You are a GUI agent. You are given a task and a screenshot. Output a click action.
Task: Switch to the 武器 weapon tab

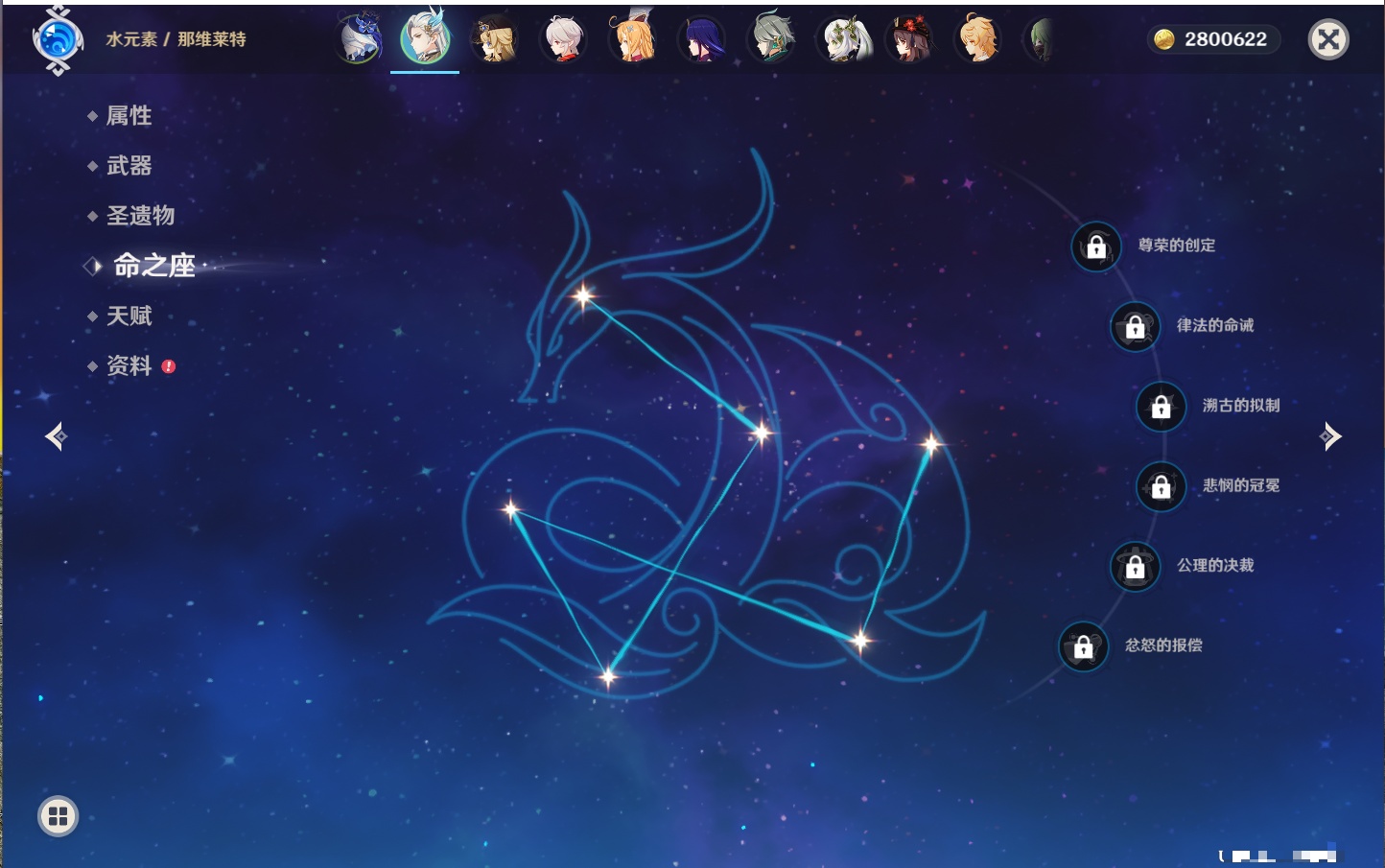point(129,166)
